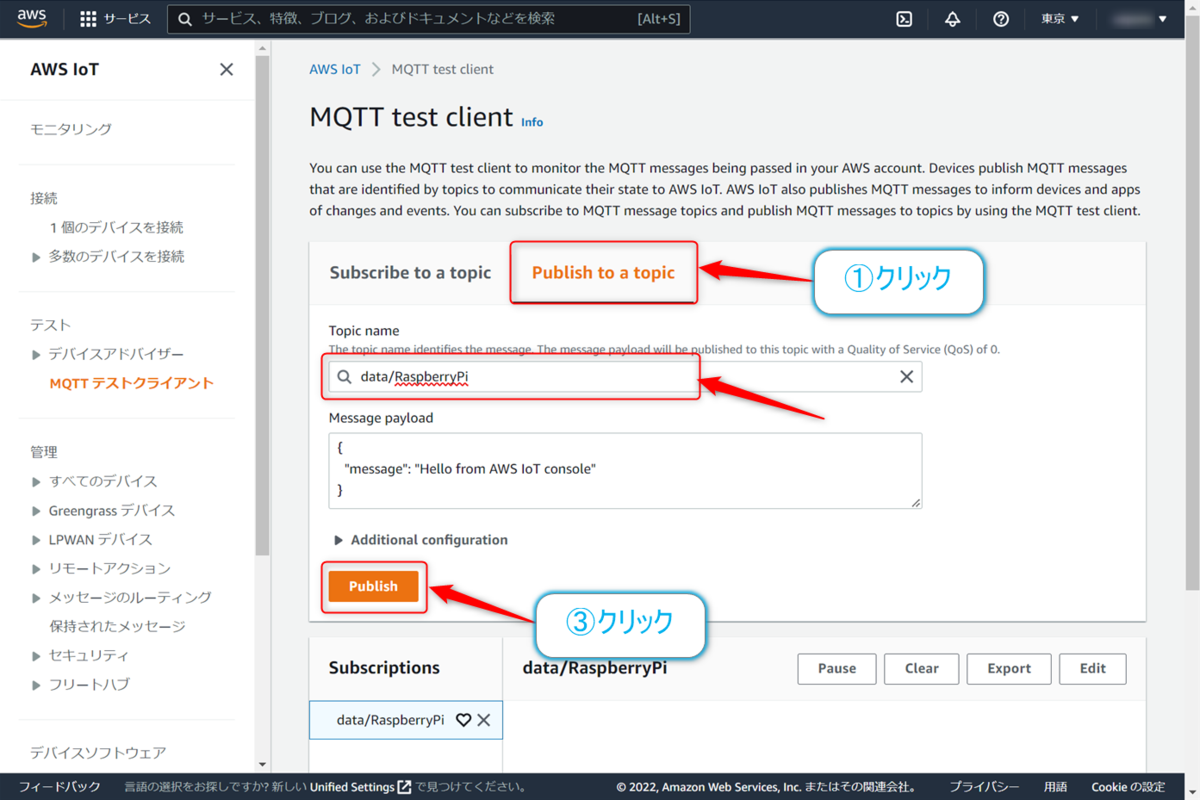
Task: Click the AWS top search input
Action: 428,19
